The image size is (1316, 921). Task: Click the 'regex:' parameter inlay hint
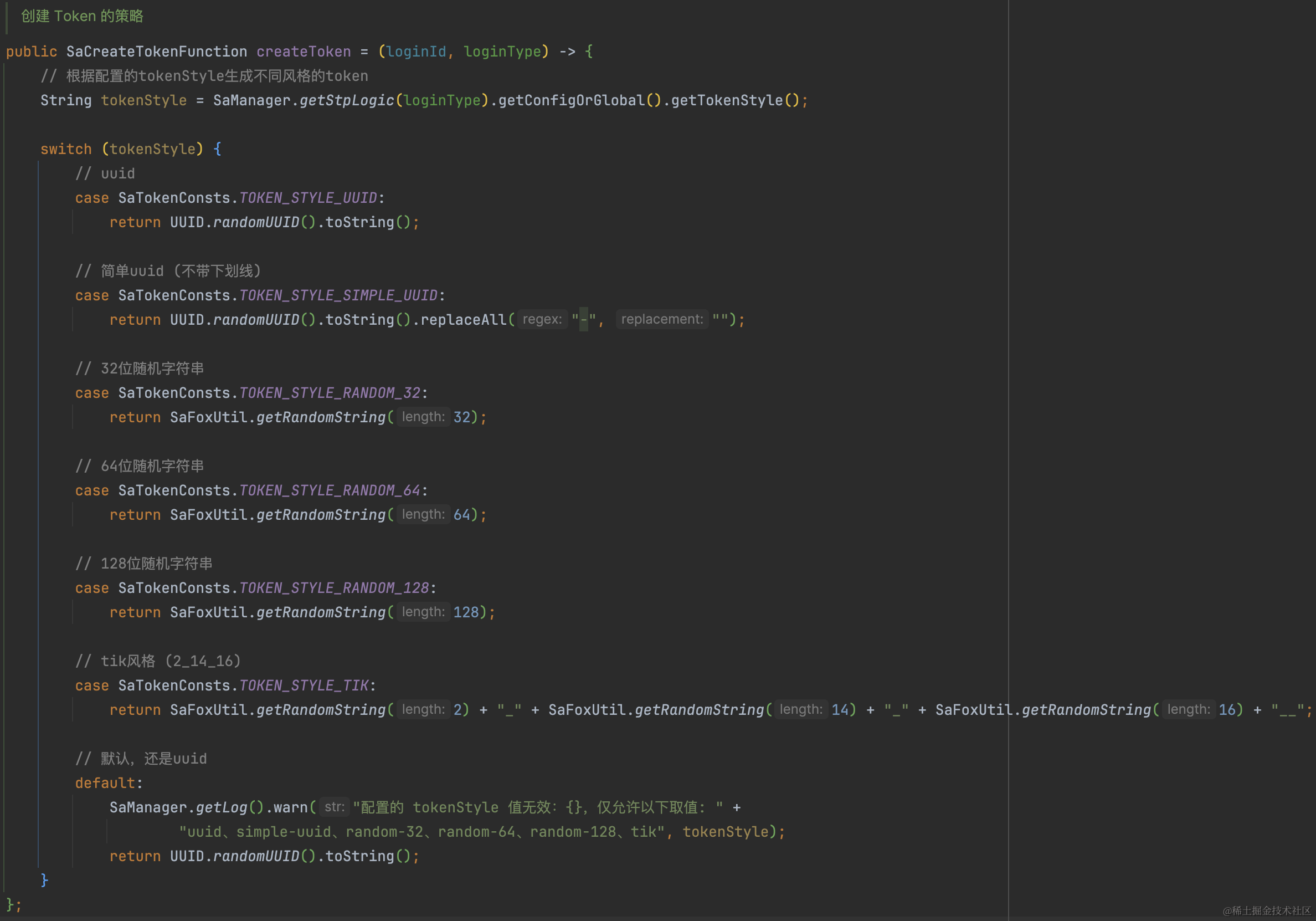tap(542, 319)
